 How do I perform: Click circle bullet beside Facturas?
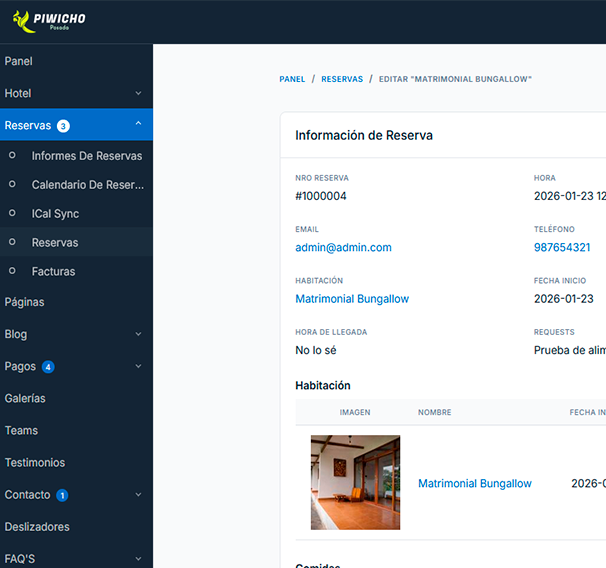[x=12, y=270]
